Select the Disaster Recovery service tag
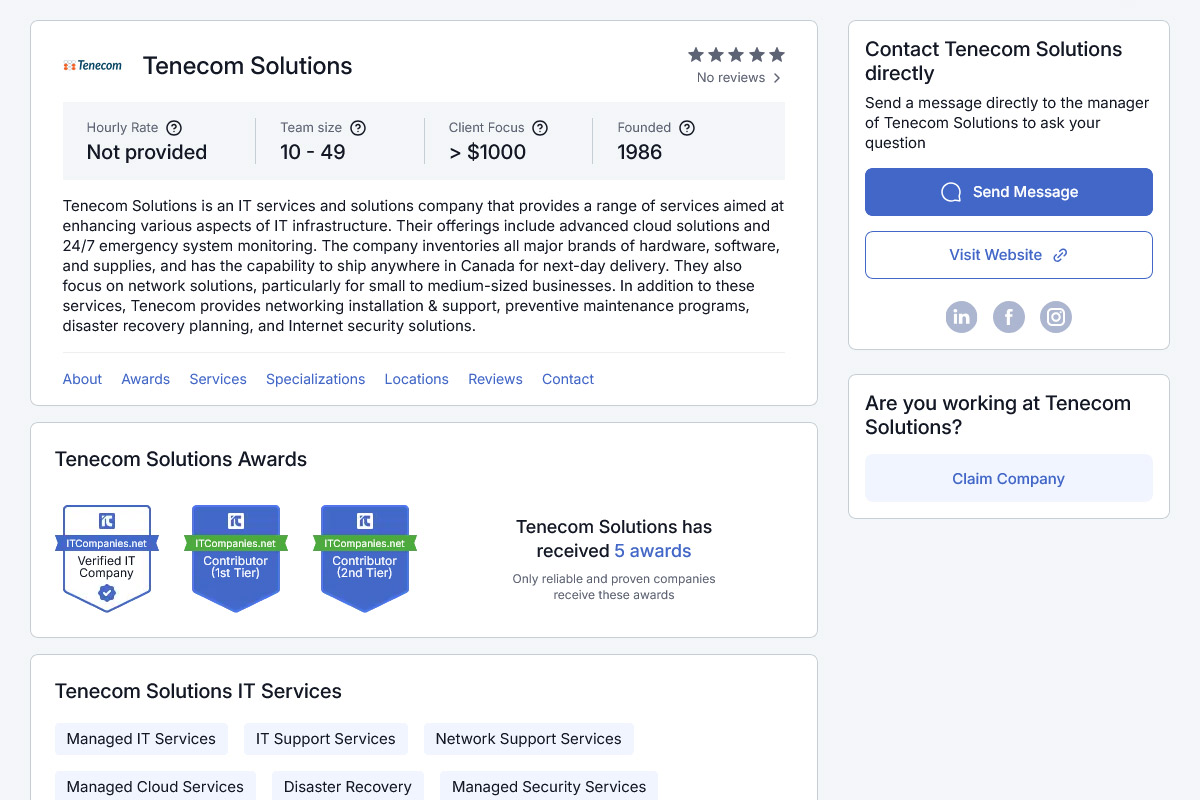The image size is (1200, 800). (347, 786)
